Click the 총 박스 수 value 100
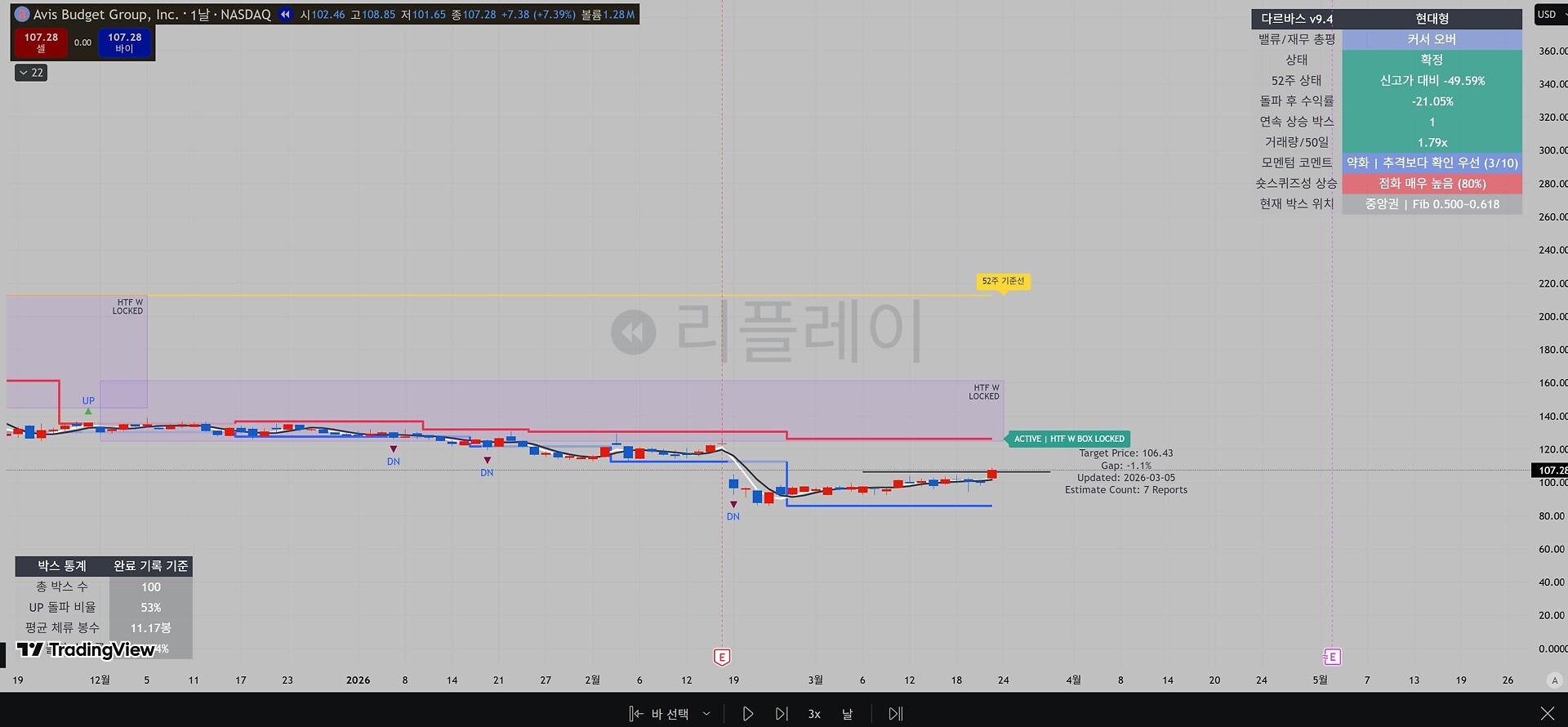Screen dimensions: 1568x727 [151, 587]
